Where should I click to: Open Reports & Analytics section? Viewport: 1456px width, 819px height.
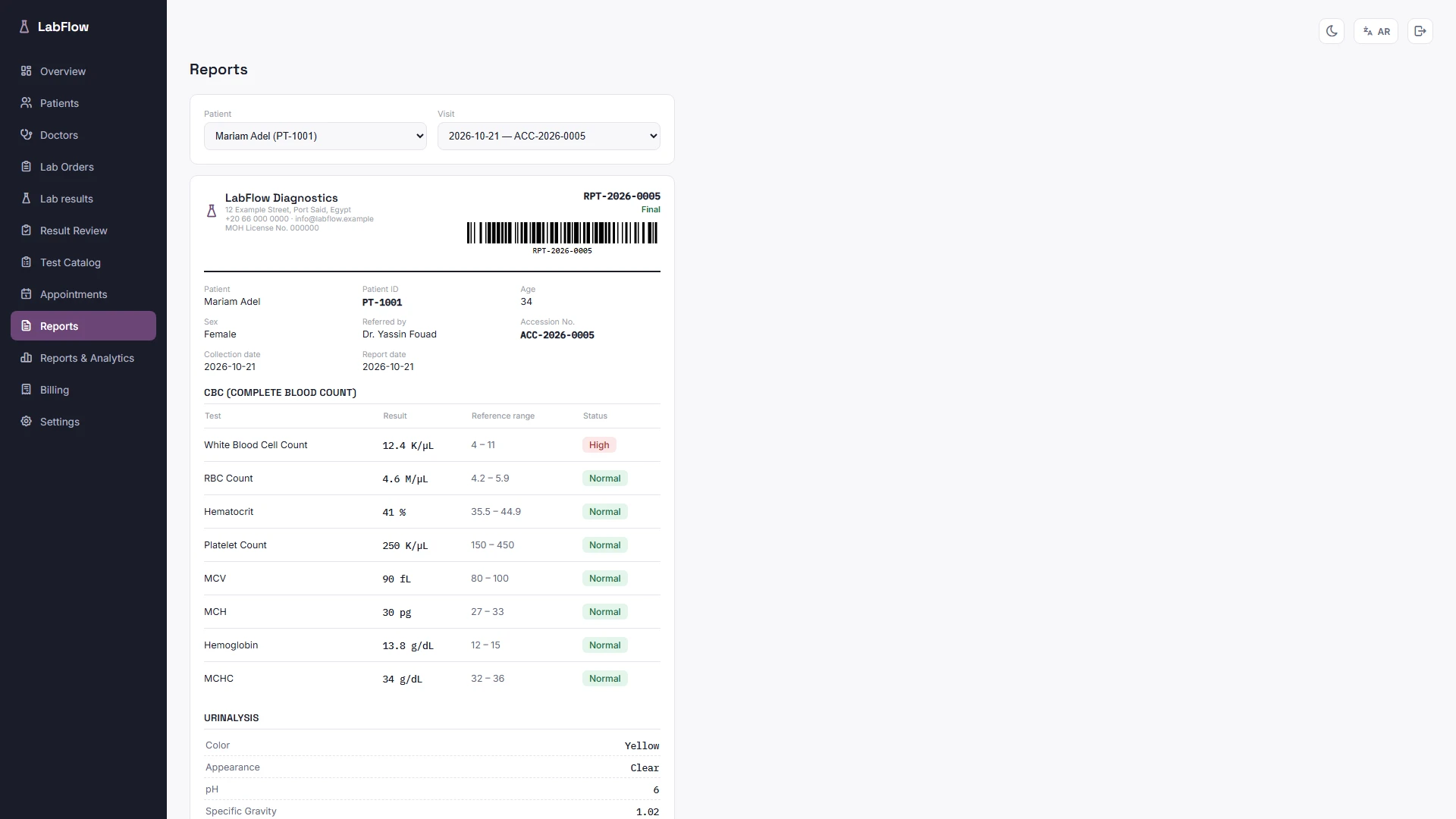pos(83,357)
